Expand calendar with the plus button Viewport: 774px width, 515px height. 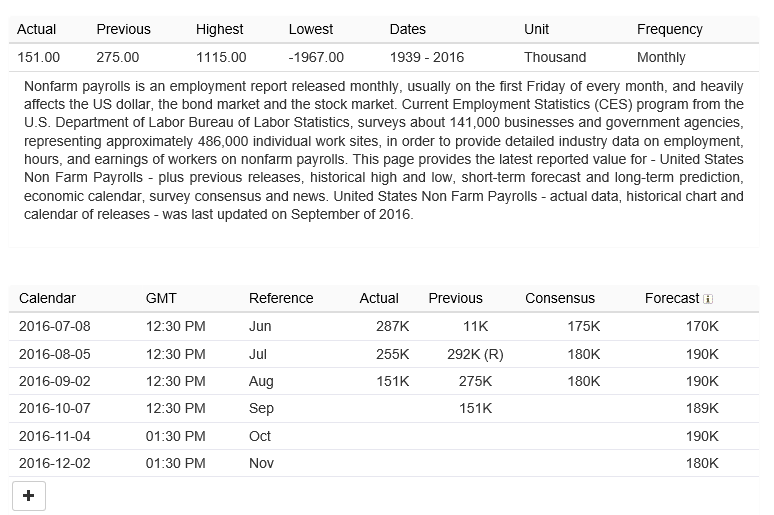(28, 495)
